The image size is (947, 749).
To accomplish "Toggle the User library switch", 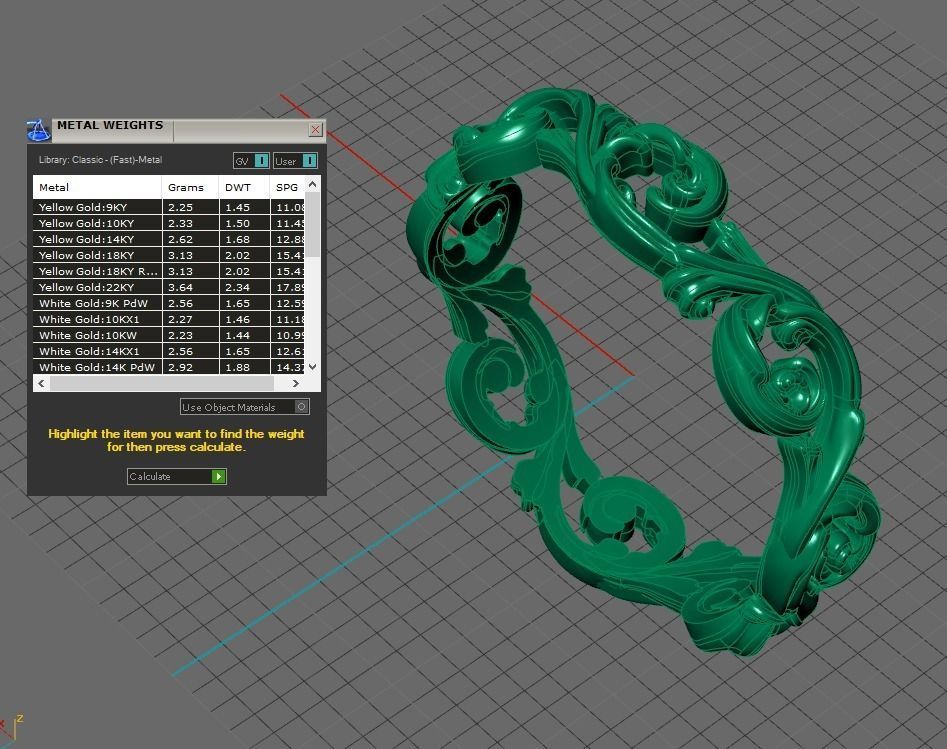I will [295, 161].
